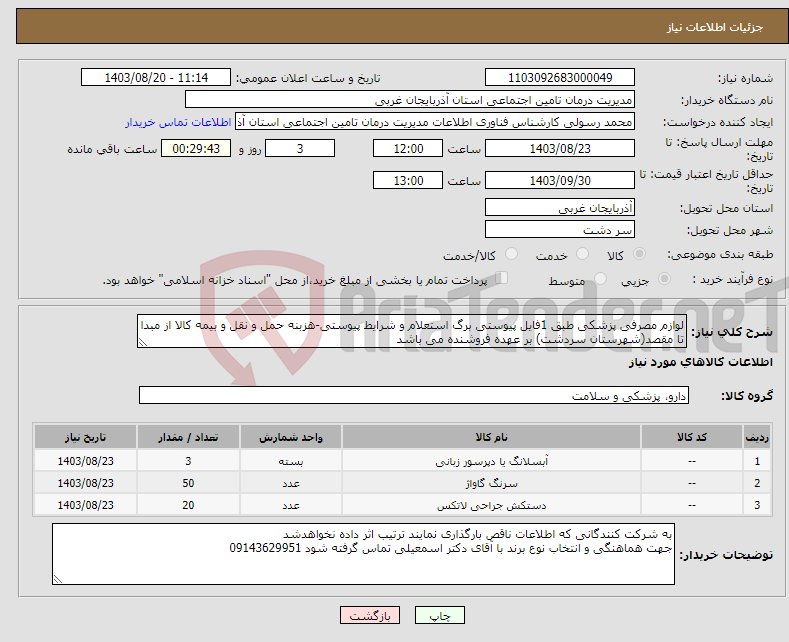Image resolution: width=789 pixels, height=642 pixels.
Task: Click the نام کالا column header
Action: pyautogui.click(x=491, y=437)
